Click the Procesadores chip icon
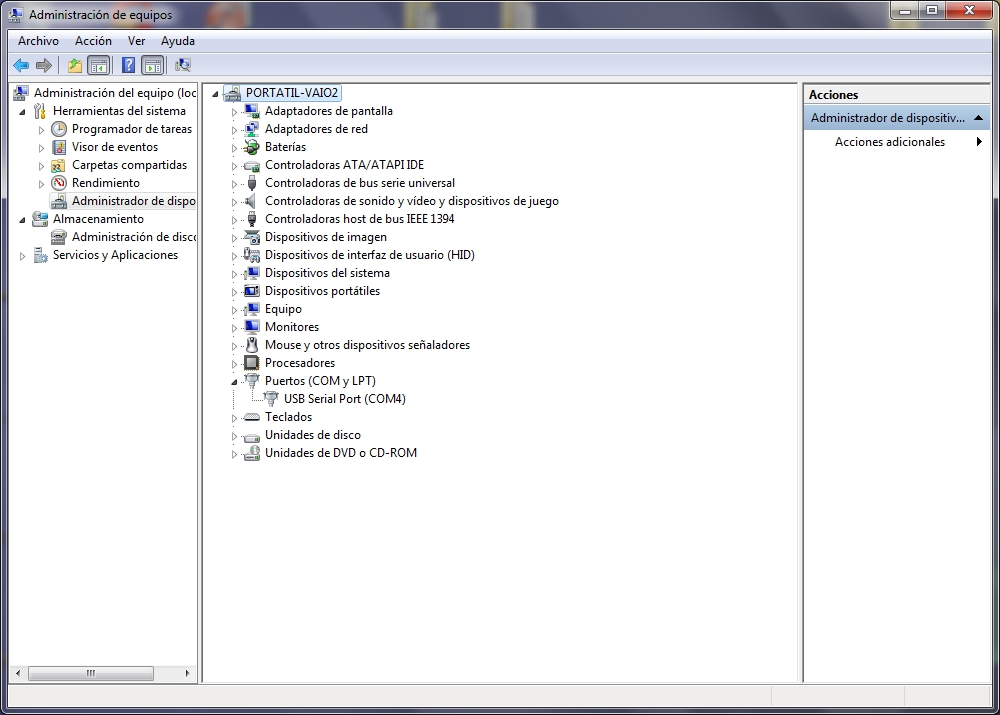This screenshot has height=715, width=1000. pyautogui.click(x=253, y=363)
